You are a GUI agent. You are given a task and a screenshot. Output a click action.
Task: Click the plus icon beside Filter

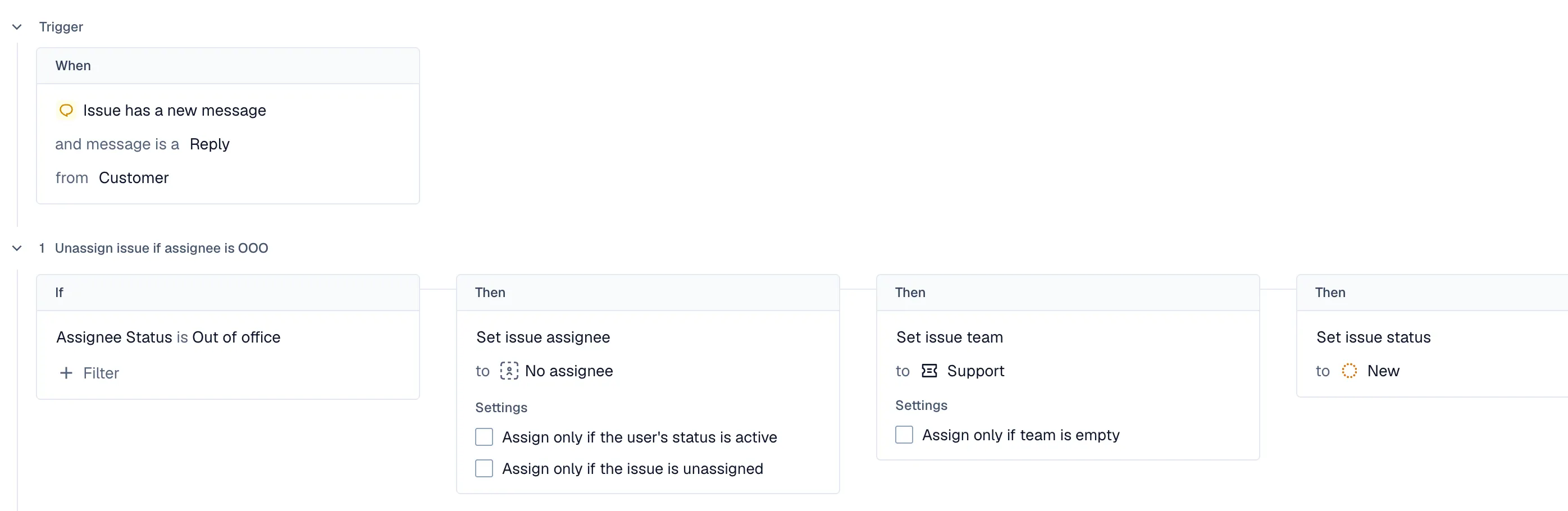click(66, 373)
